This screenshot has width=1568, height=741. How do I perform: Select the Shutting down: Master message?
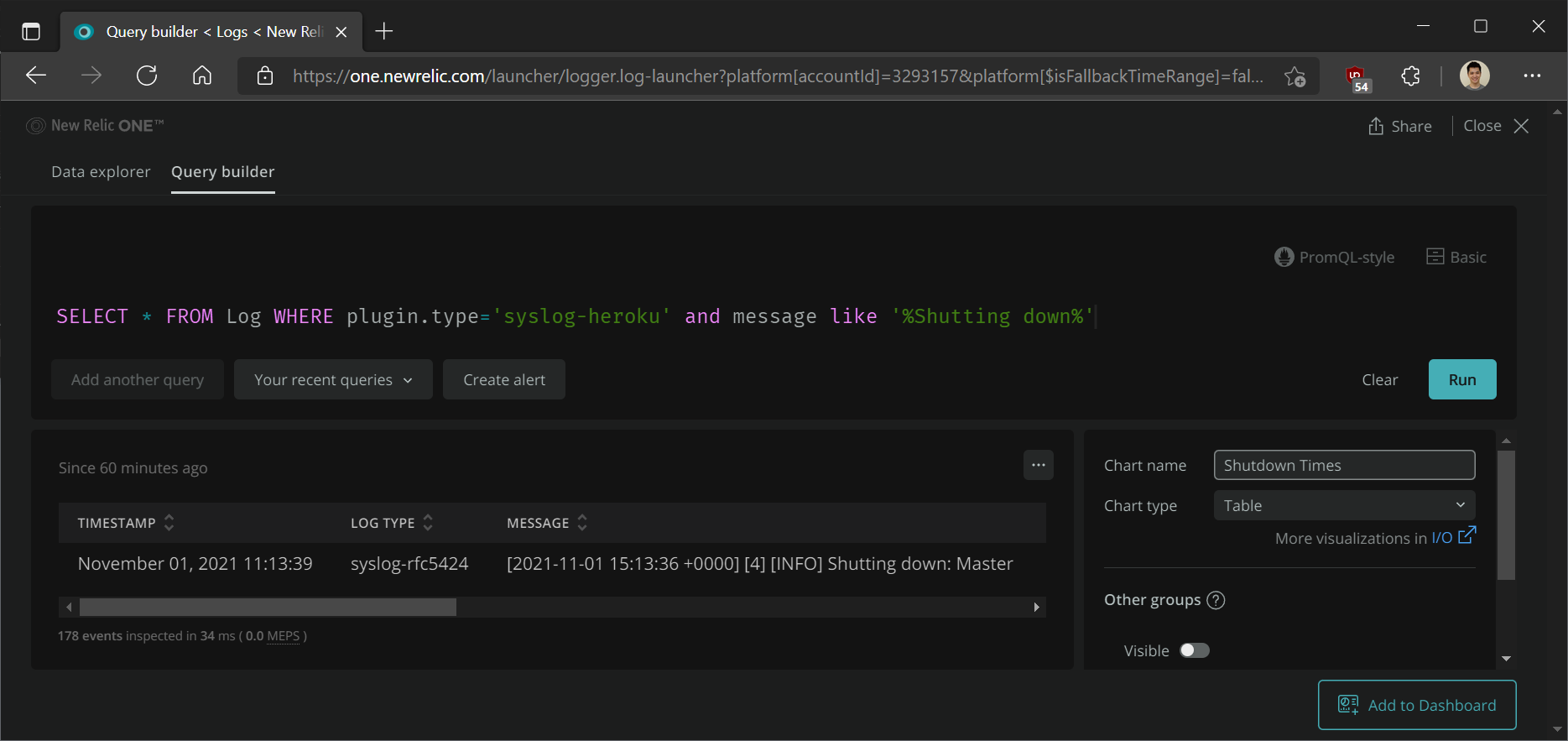pyautogui.click(x=759, y=564)
